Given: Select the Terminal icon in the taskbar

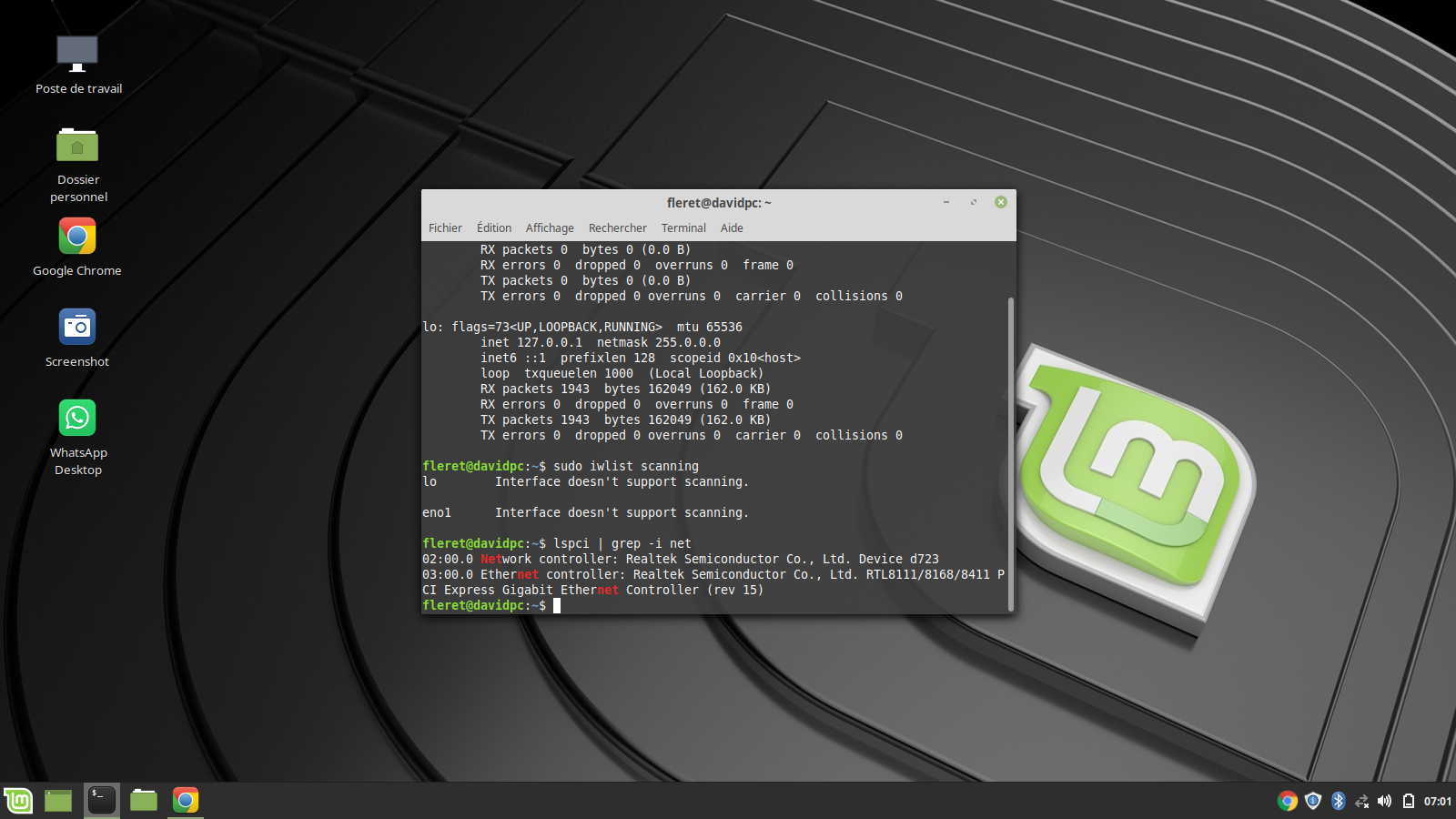Looking at the screenshot, I should click(102, 801).
